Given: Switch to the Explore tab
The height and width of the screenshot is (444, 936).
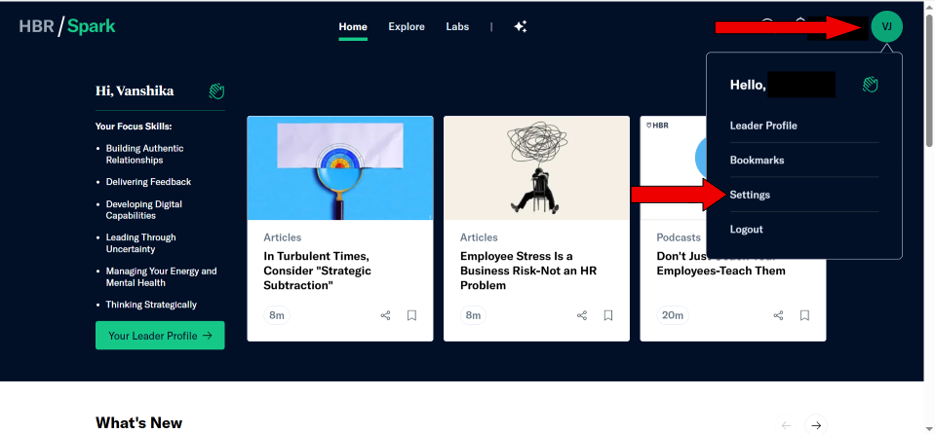Looking at the screenshot, I should pyautogui.click(x=406, y=27).
